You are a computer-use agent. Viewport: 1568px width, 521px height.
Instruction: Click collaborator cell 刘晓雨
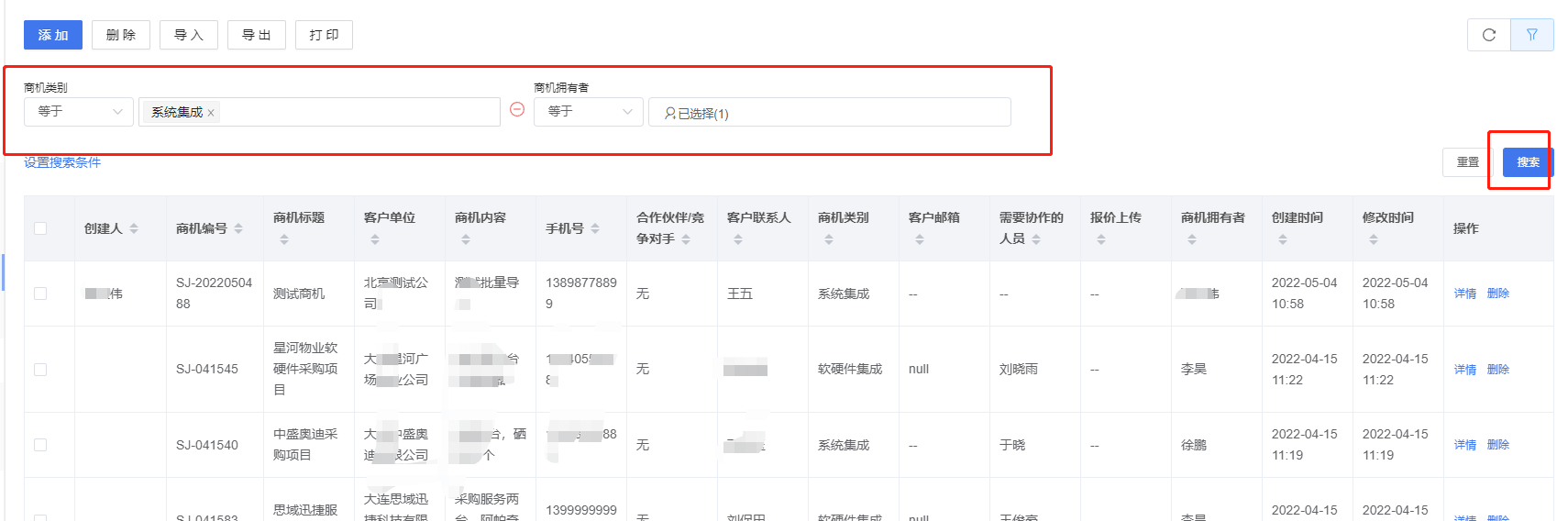coord(1019,369)
